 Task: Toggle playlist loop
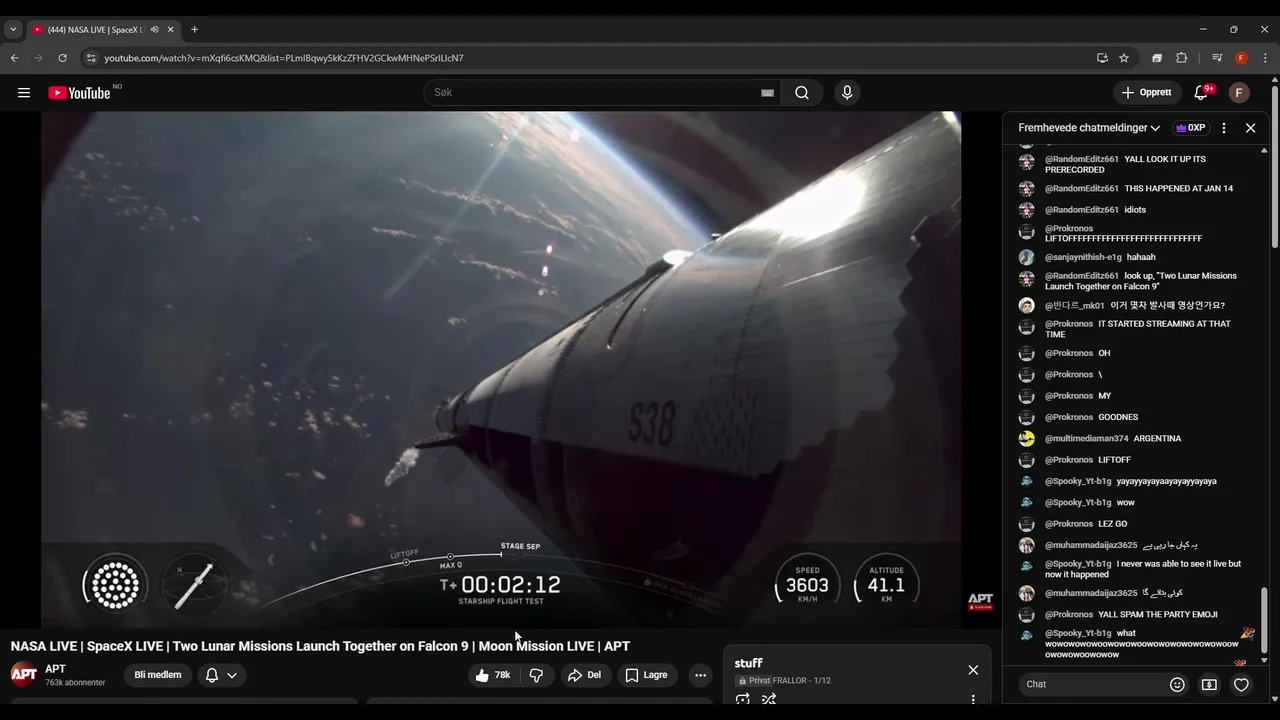pyautogui.click(x=742, y=699)
